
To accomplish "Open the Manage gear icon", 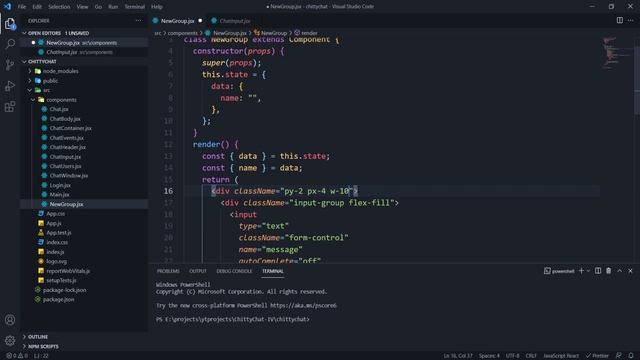I will [x=10, y=340].
